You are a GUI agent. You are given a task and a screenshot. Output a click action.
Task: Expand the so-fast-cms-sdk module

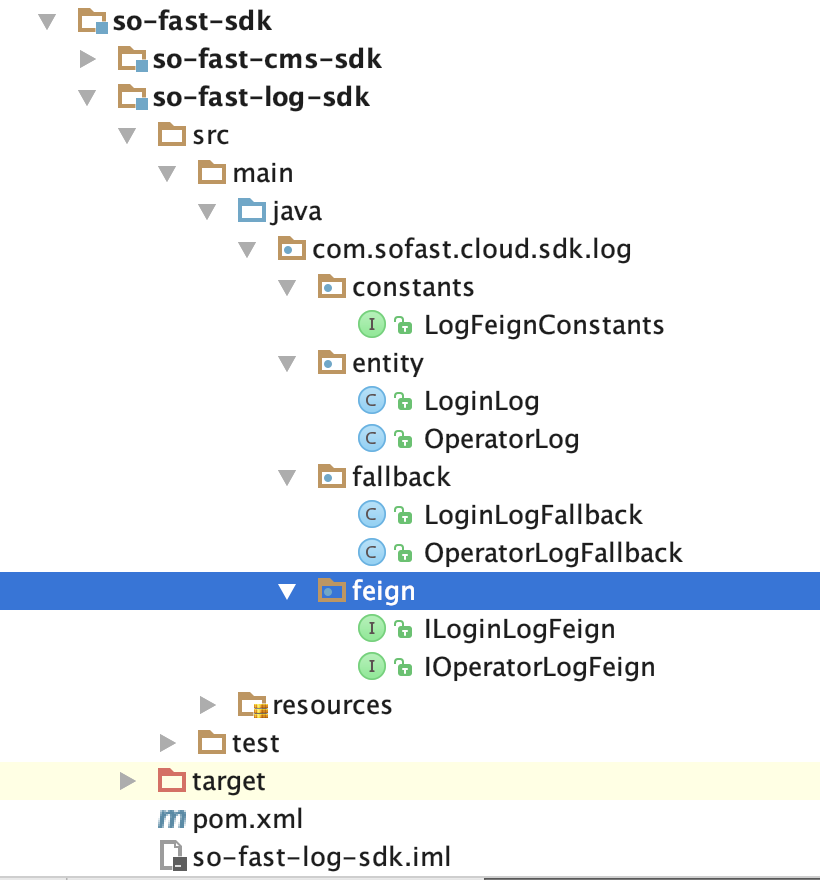(x=88, y=59)
